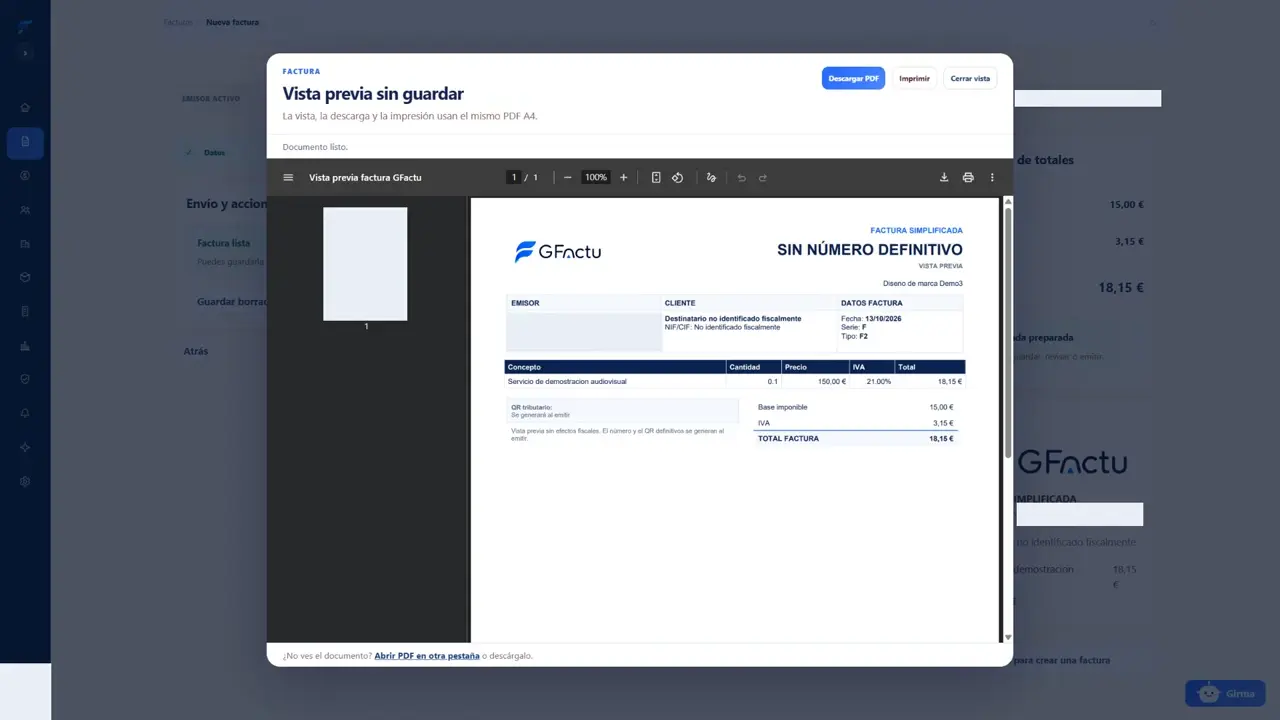Zoom out the PDF with minus icon
Image resolution: width=1280 pixels, height=720 pixels.
(568, 178)
